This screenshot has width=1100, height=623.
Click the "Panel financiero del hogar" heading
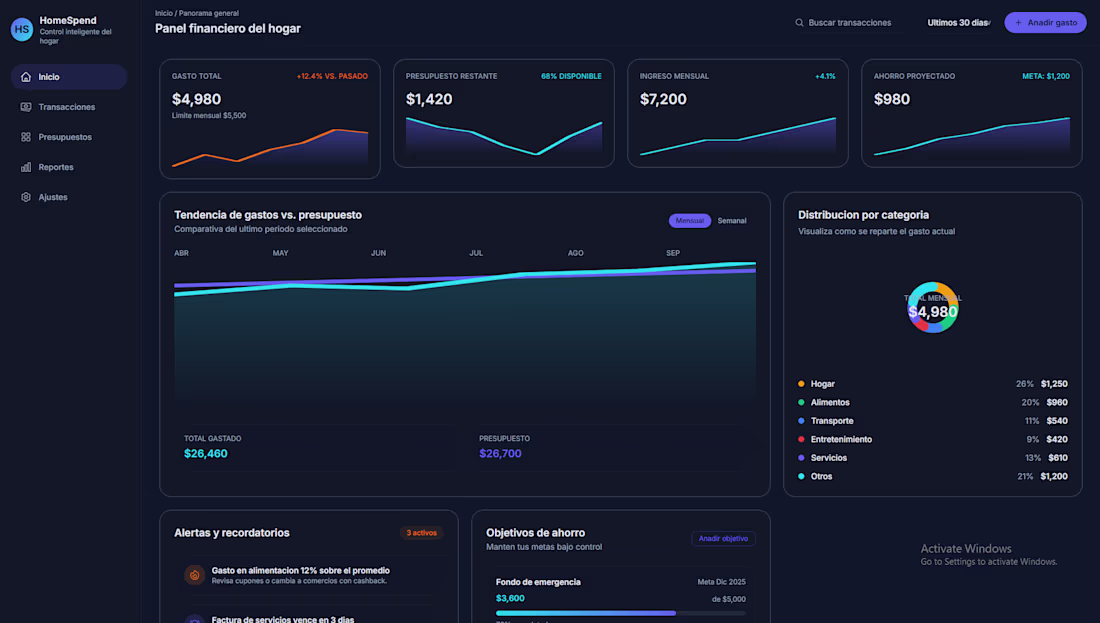coord(228,29)
